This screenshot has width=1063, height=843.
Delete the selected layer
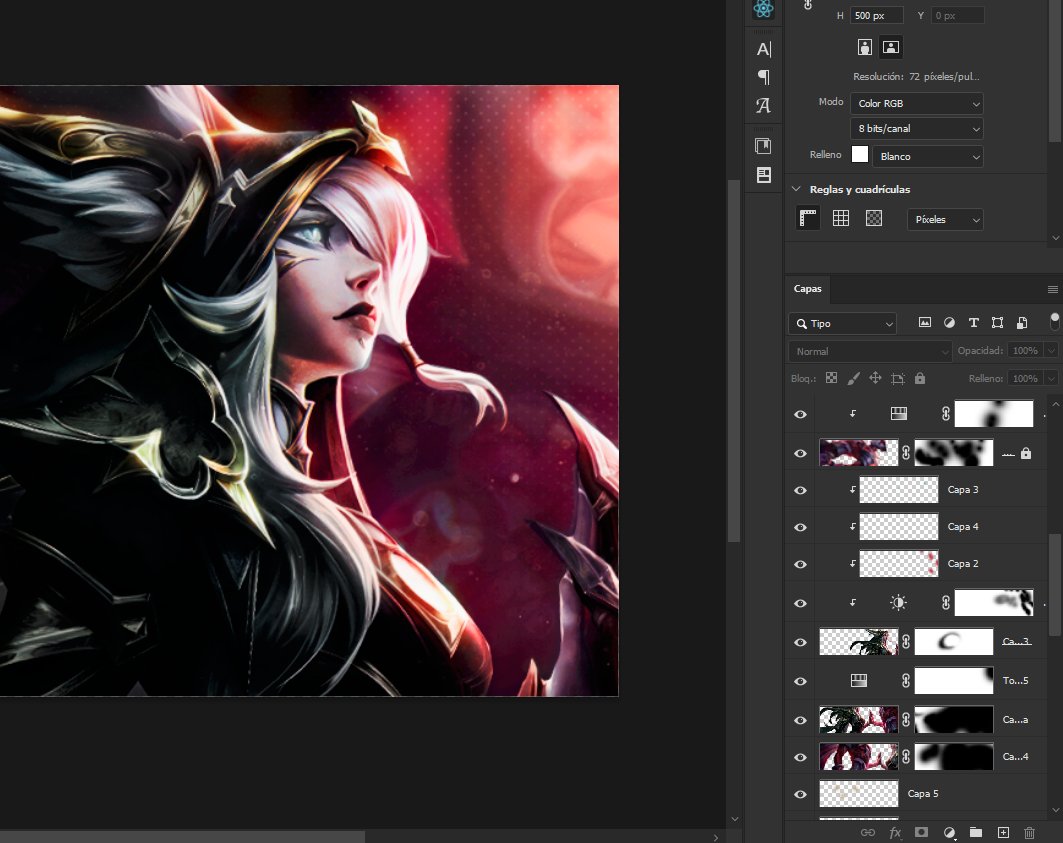click(1029, 832)
